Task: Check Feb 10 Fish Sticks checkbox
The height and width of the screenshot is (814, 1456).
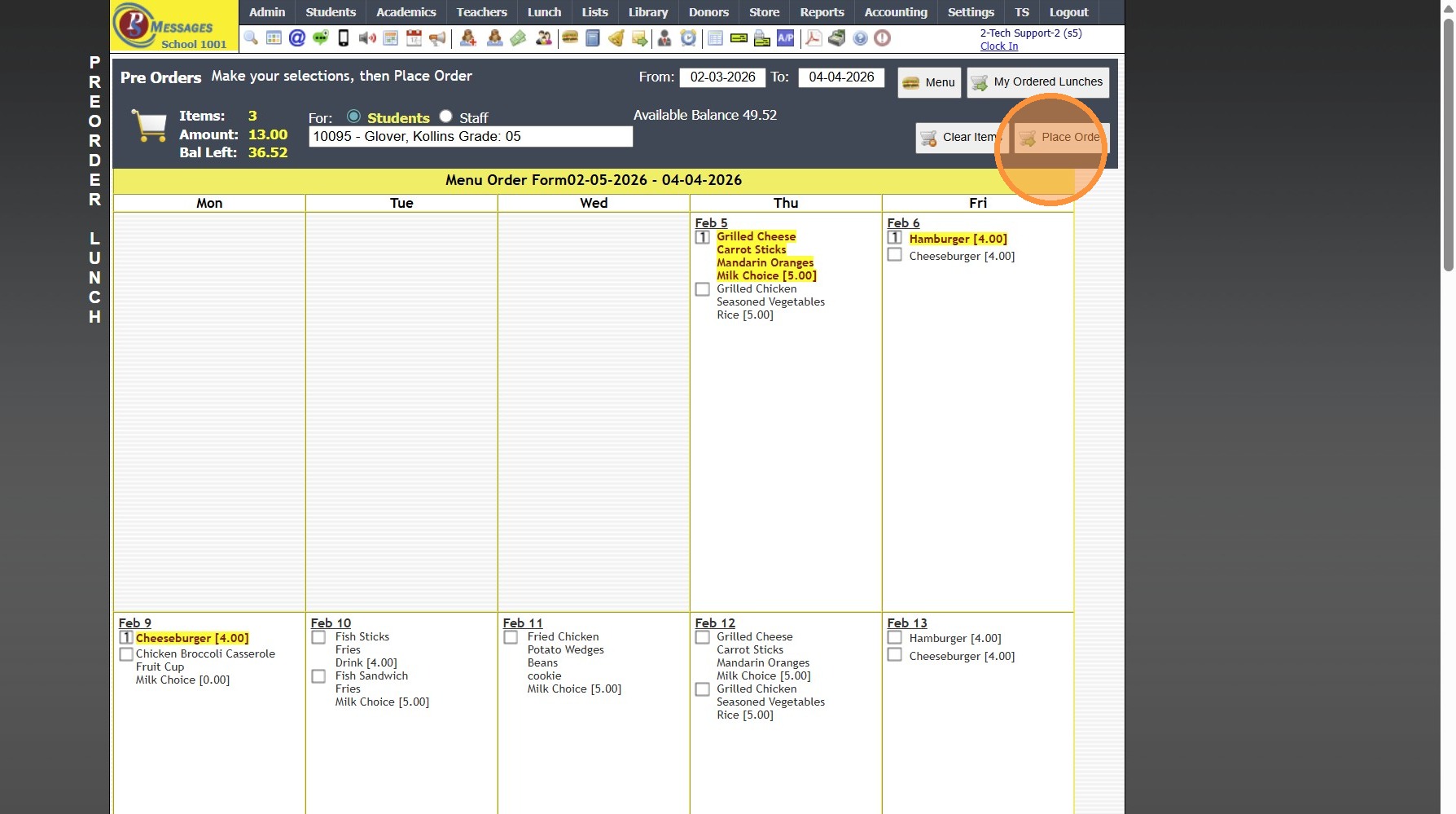Action: pyautogui.click(x=318, y=637)
